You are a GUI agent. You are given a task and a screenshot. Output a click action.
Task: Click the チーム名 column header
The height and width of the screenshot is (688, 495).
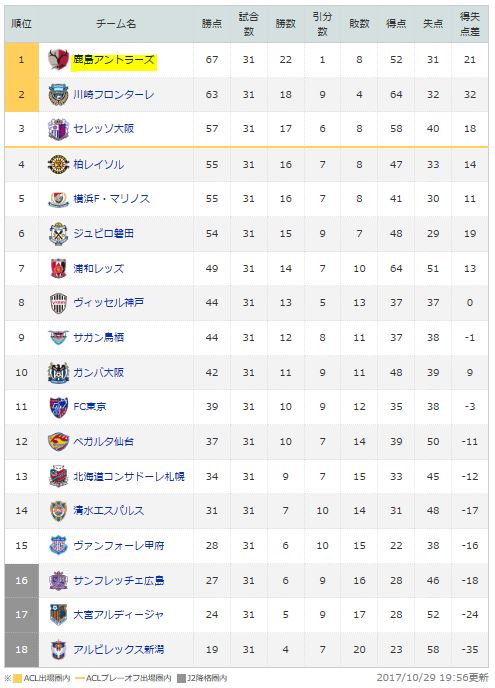116,24
